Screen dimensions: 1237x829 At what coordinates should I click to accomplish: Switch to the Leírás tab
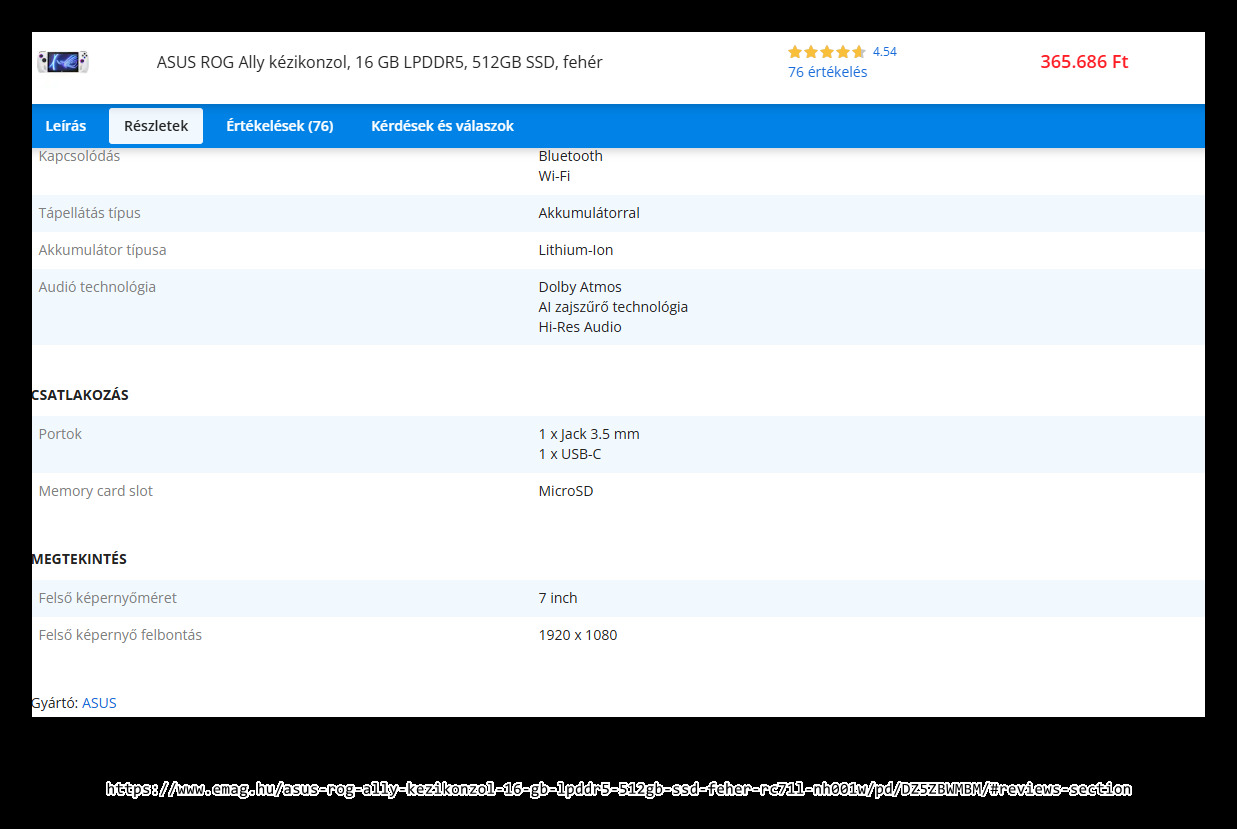(x=66, y=126)
